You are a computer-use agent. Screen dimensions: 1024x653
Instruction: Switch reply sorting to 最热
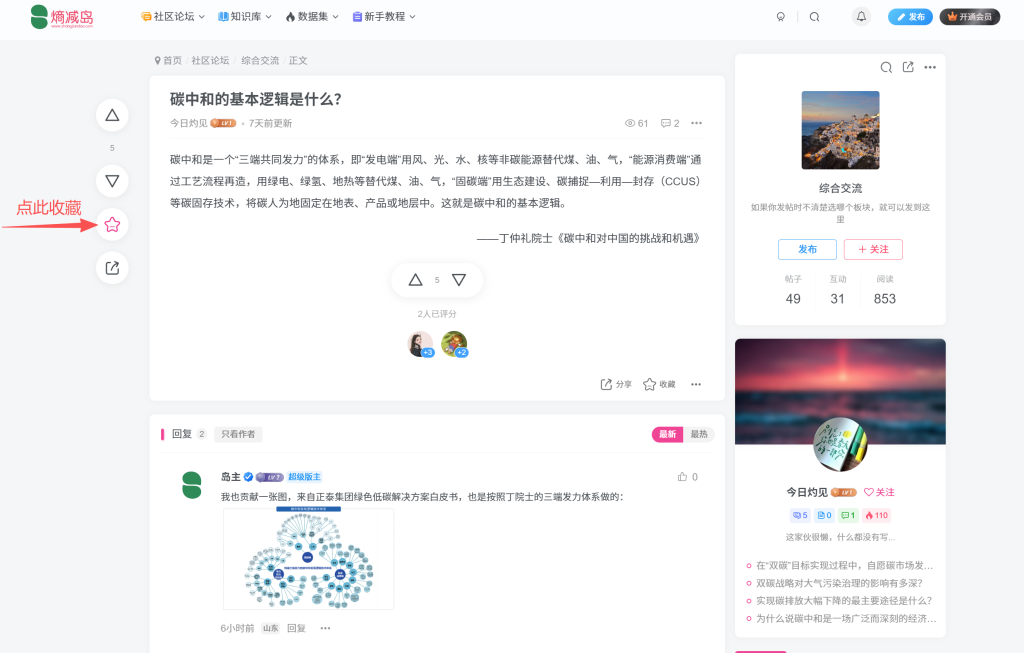click(x=699, y=434)
